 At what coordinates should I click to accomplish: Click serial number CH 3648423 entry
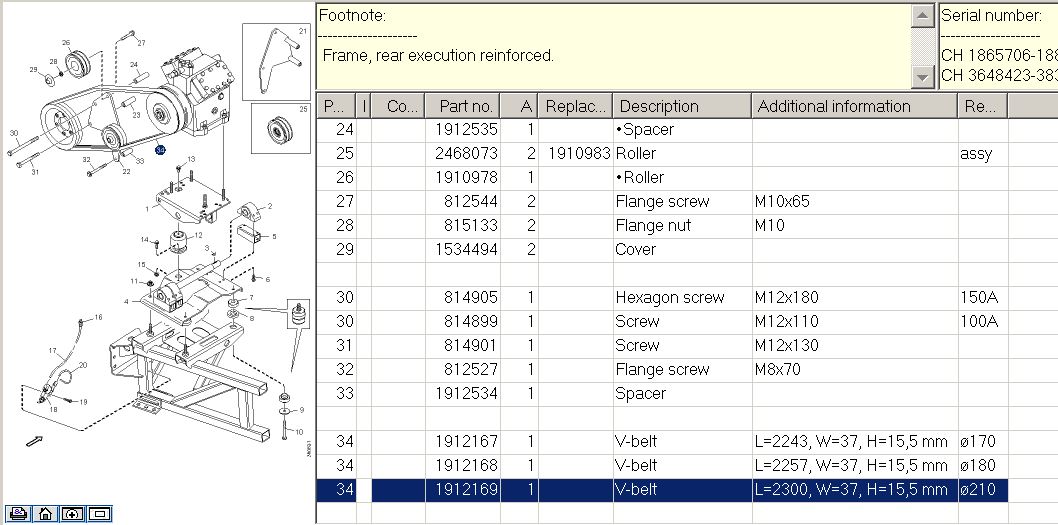(x=999, y=75)
